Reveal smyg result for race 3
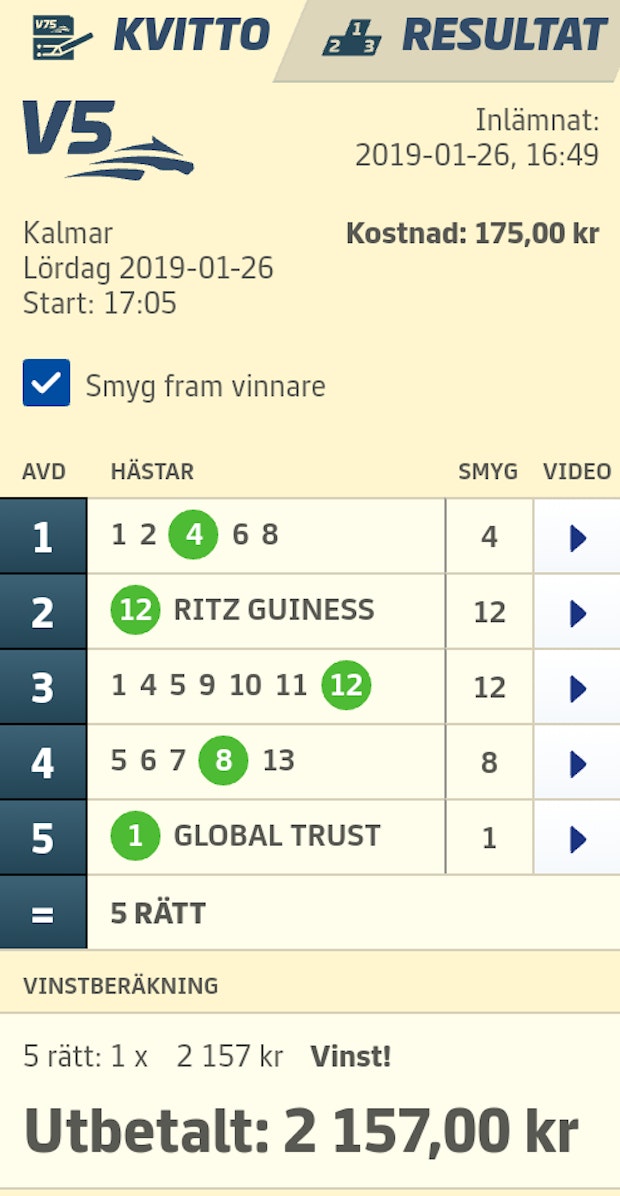620x1196 pixels. (x=489, y=687)
